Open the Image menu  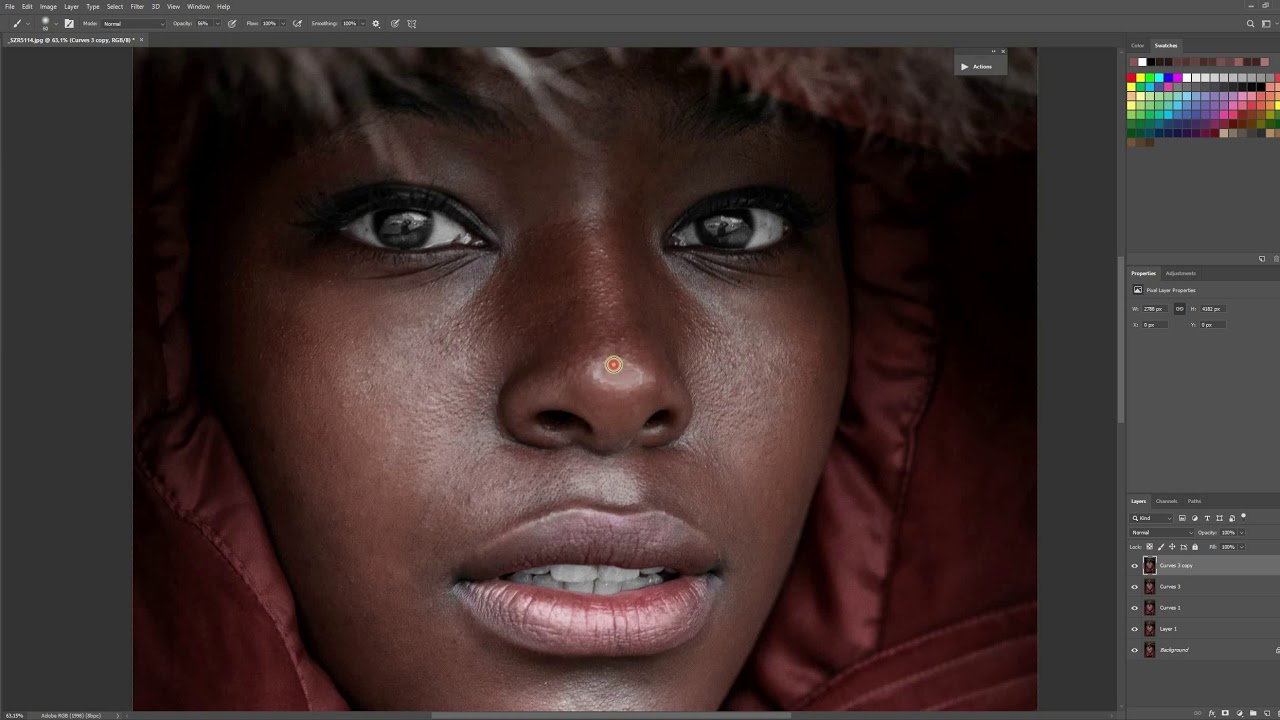tap(48, 6)
